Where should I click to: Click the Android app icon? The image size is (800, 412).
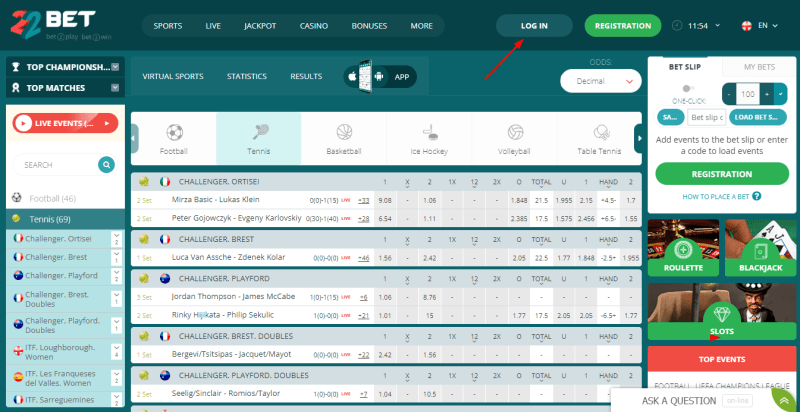point(379,76)
